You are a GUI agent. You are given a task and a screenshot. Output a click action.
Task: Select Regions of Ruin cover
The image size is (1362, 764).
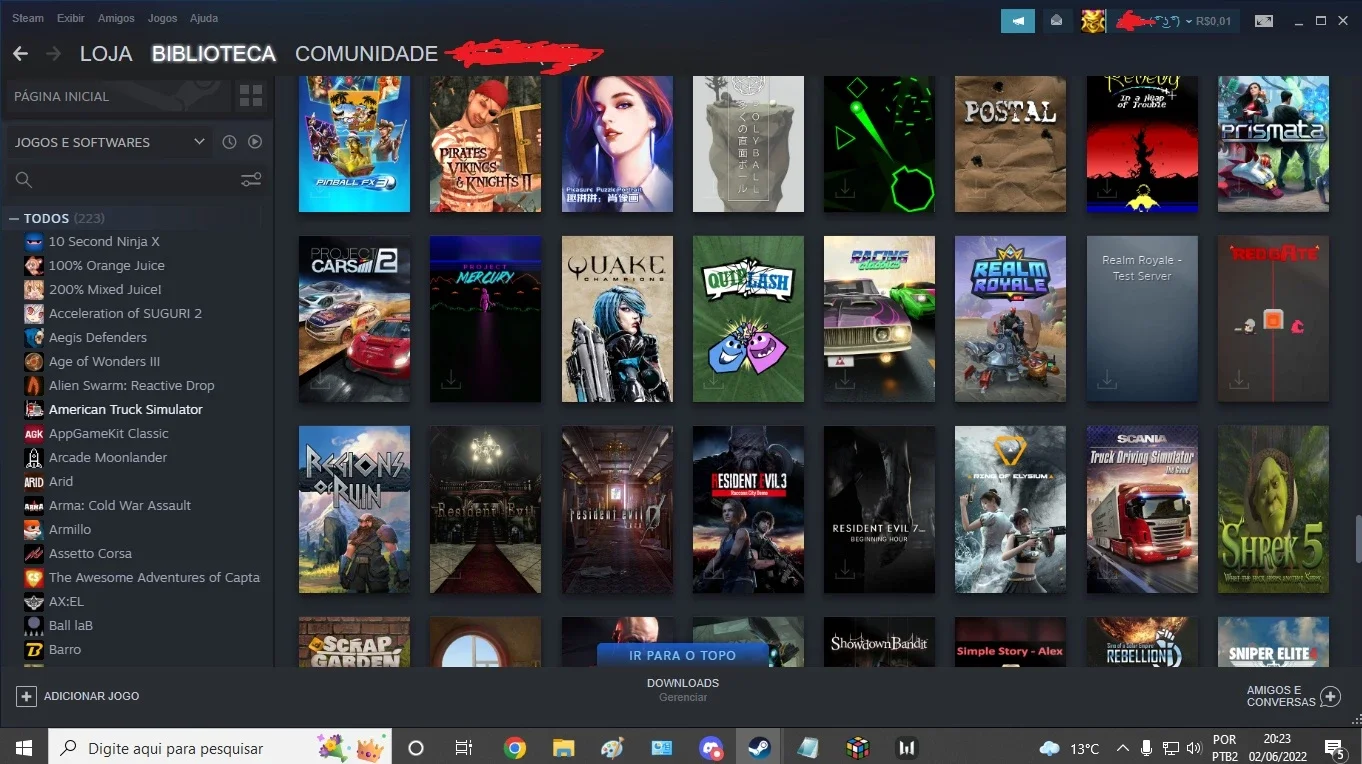tap(354, 510)
